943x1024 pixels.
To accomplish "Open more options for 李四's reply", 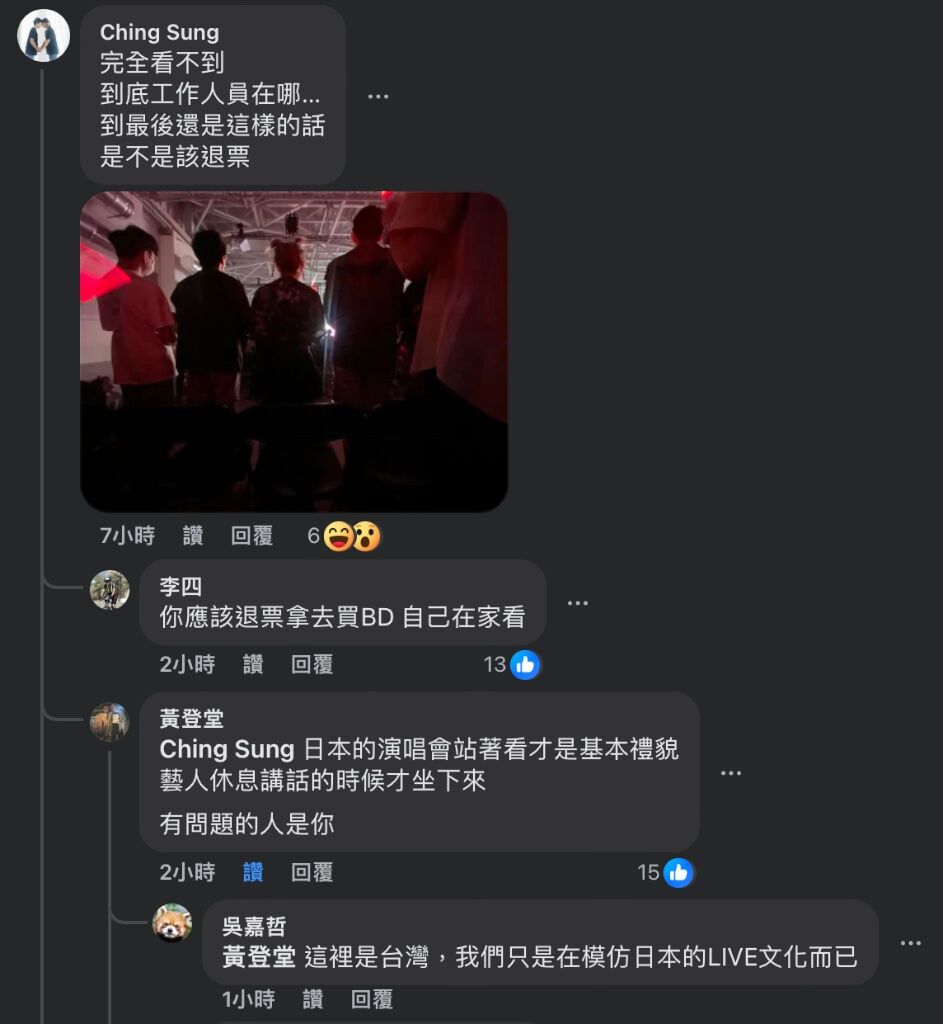I will click(578, 603).
